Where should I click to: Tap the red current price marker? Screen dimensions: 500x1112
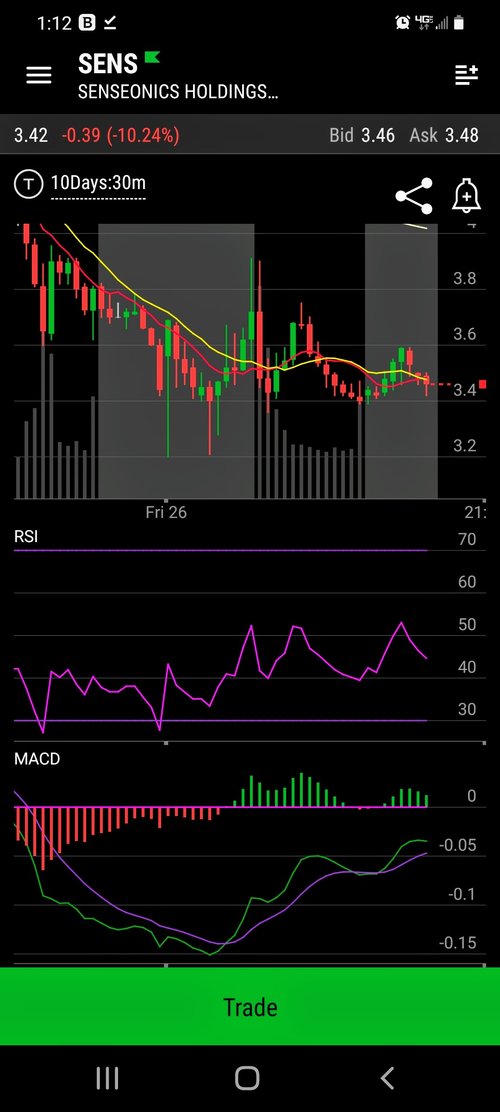coord(483,384)
